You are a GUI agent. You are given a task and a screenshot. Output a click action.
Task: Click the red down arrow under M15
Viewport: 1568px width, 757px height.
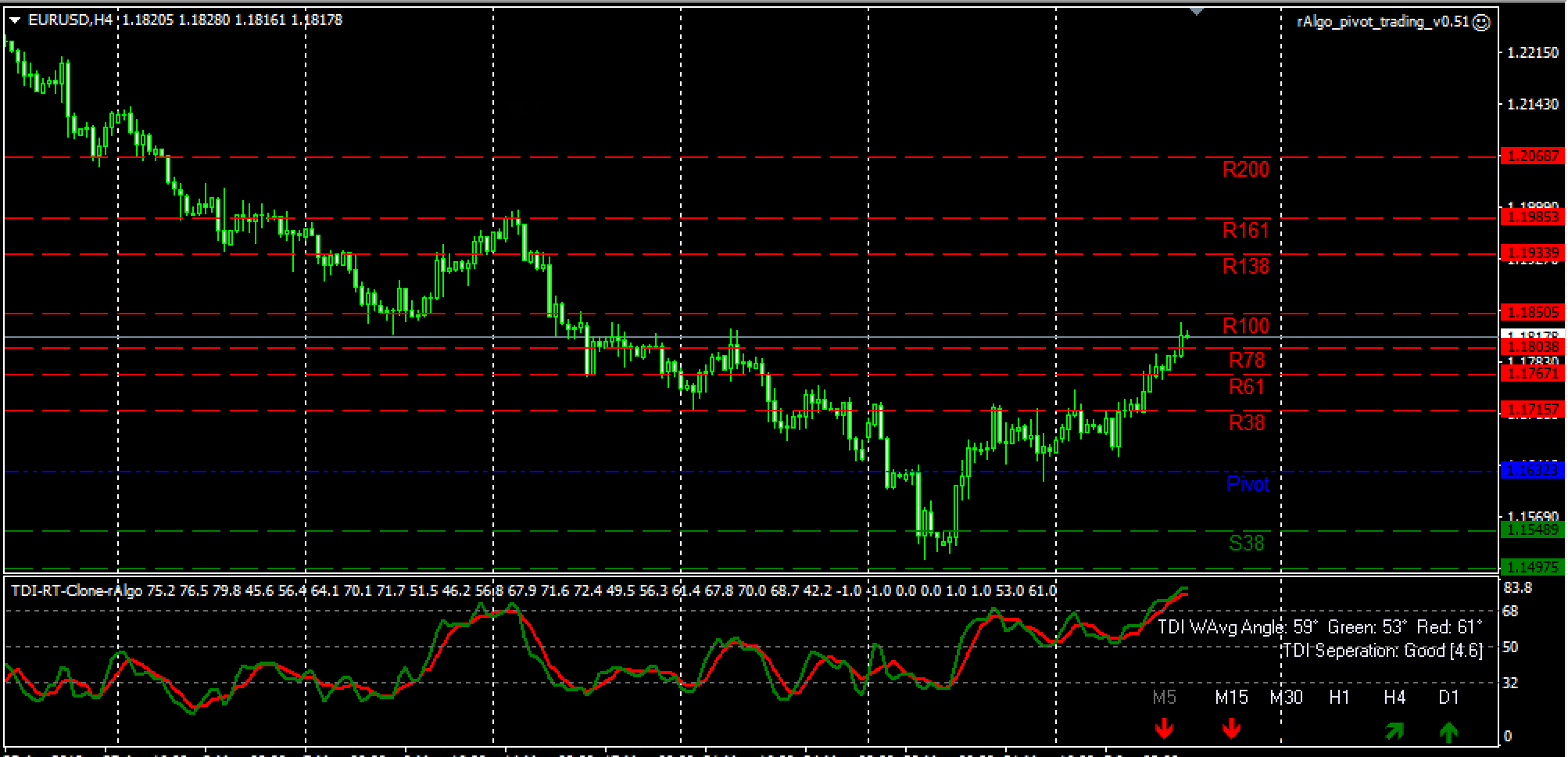[x=1231, y=729]
